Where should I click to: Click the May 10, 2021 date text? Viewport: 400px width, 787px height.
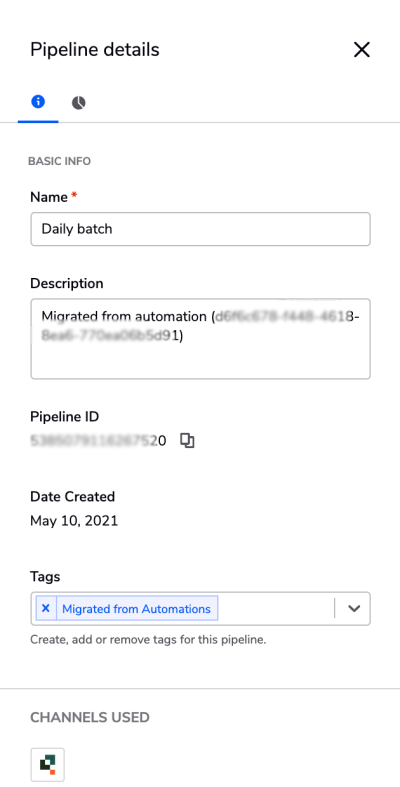[x=74, y=520]
